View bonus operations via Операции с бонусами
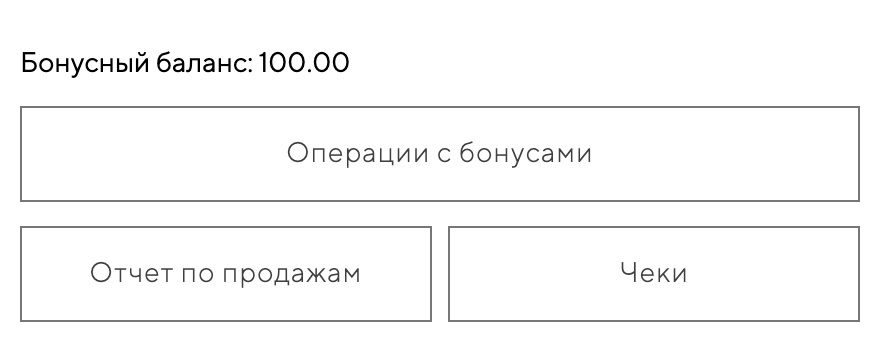Viewport: 880px width, 360px height. pos(439,153)
